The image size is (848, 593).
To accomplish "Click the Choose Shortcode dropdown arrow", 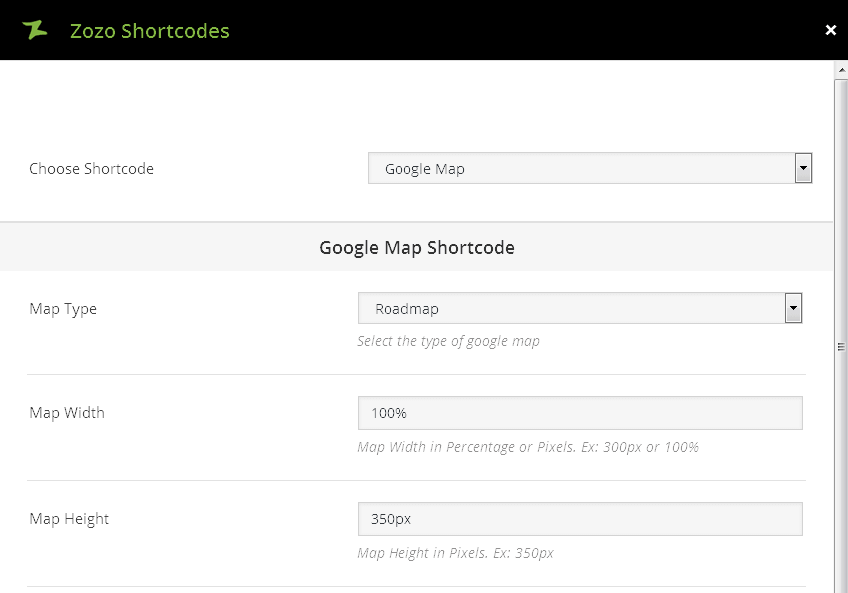I will (x=803, y=169).
